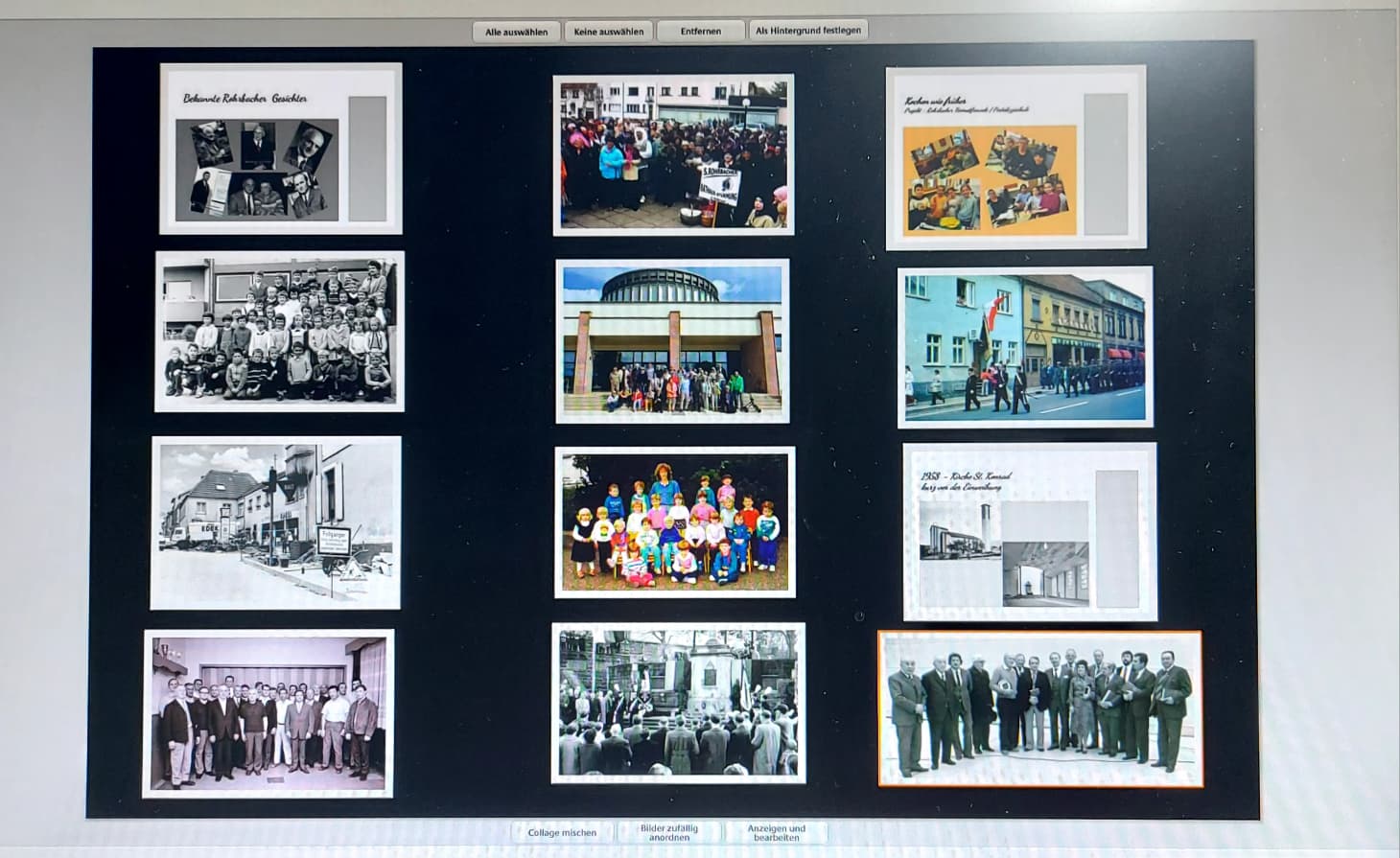Select the crowd protest photo with banner
The image size is (1400, 858).
[673, 154]
